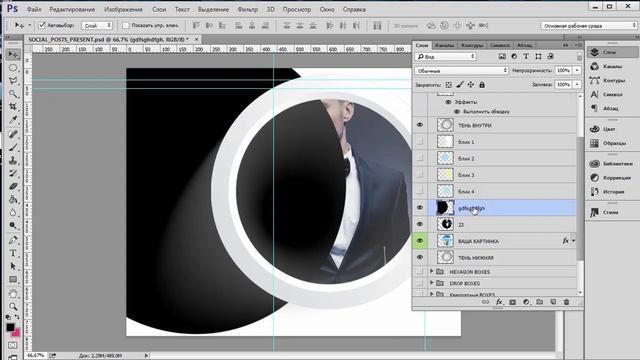This screenshot has width=640, height=360.
Task: Open the fill 100% dropdown arrow
Action: [577, 84]
